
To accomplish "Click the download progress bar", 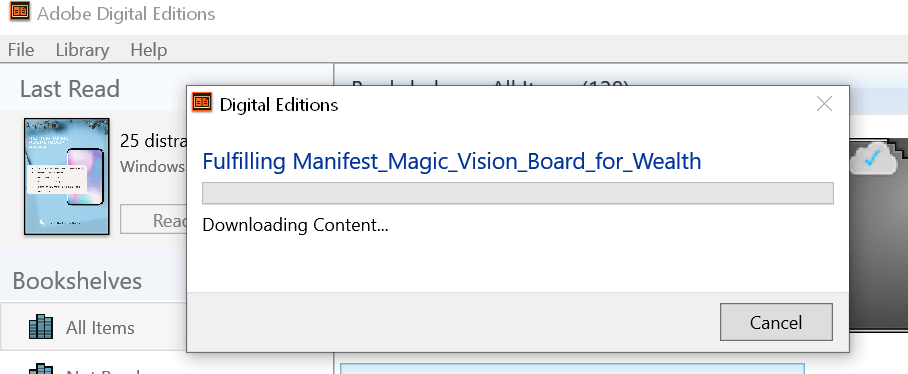I will tap(518, 193).
